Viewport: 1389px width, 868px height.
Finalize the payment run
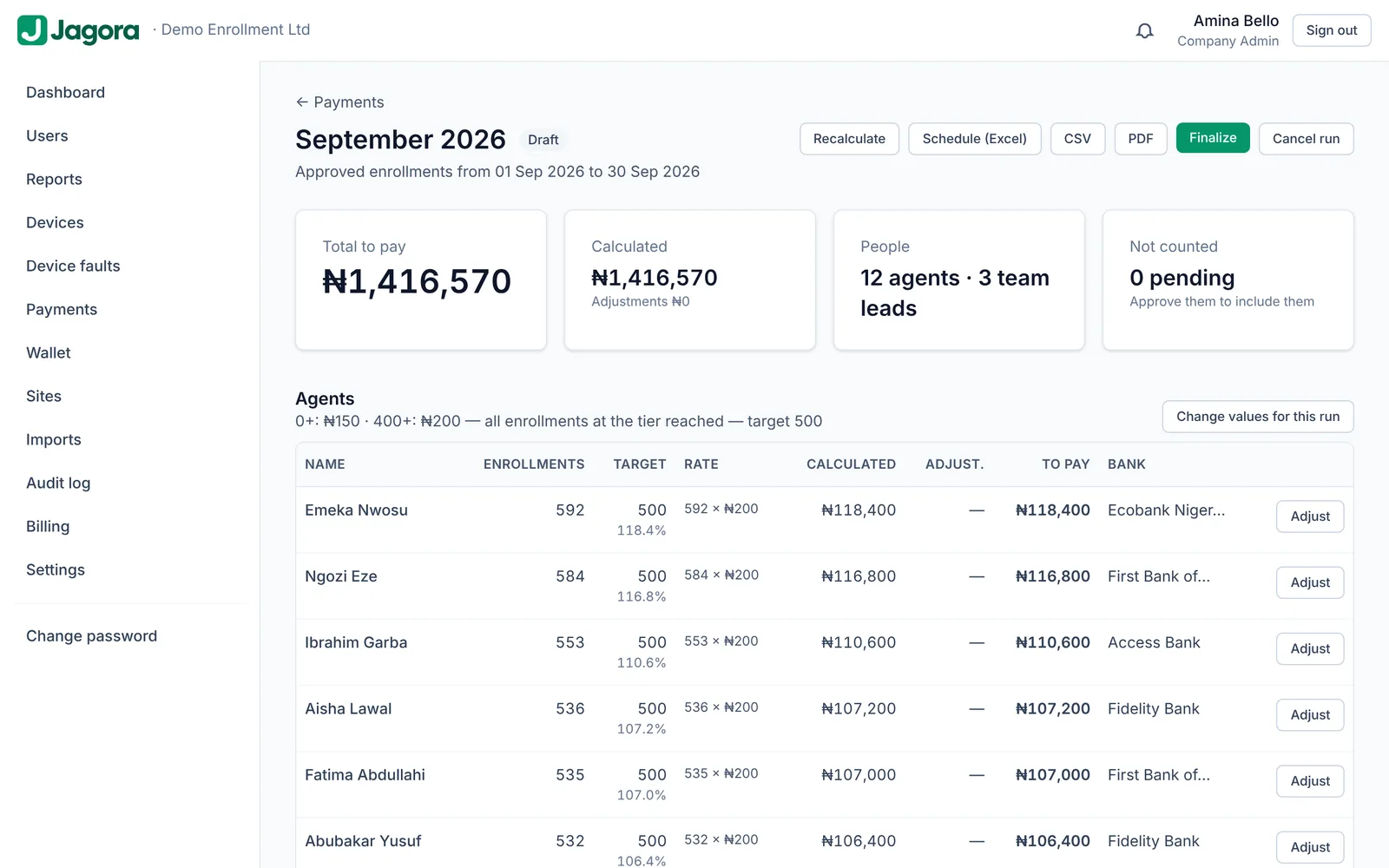[1213, 138]
